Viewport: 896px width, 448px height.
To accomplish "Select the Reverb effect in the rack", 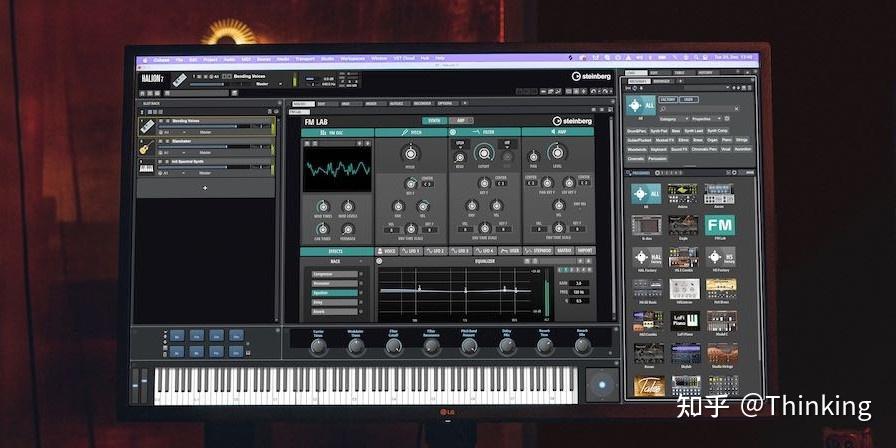I will 335,311.
